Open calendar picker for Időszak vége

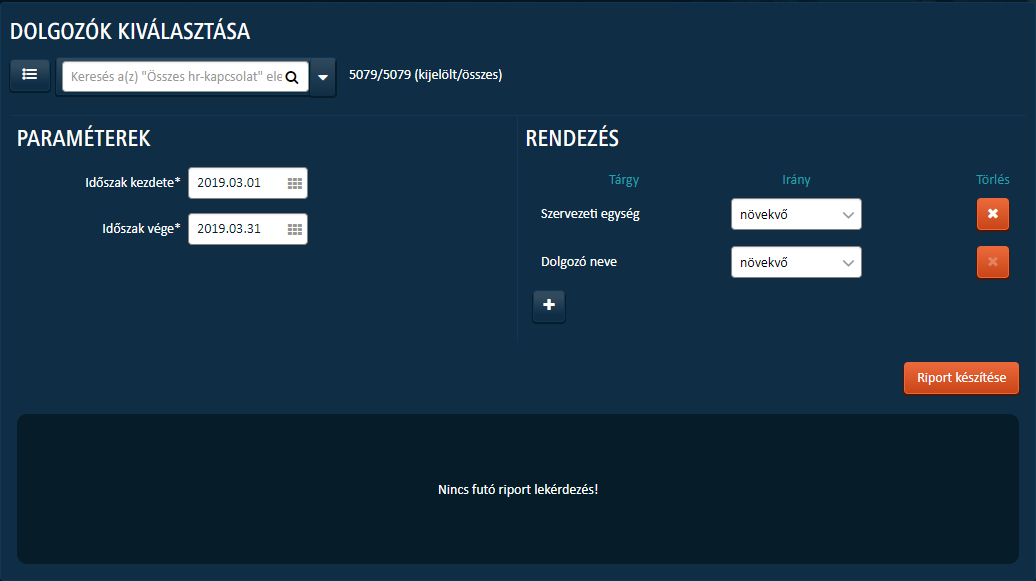[x=295, y=229]
